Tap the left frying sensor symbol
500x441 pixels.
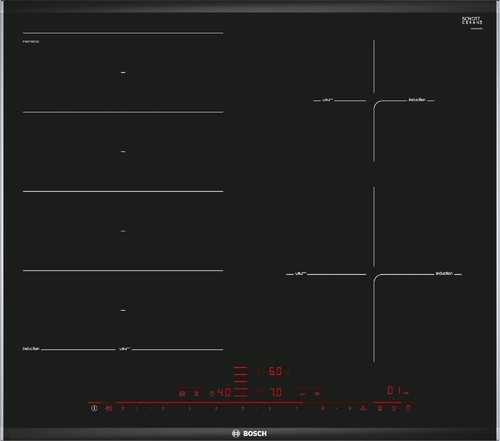[x=182, y=394]
